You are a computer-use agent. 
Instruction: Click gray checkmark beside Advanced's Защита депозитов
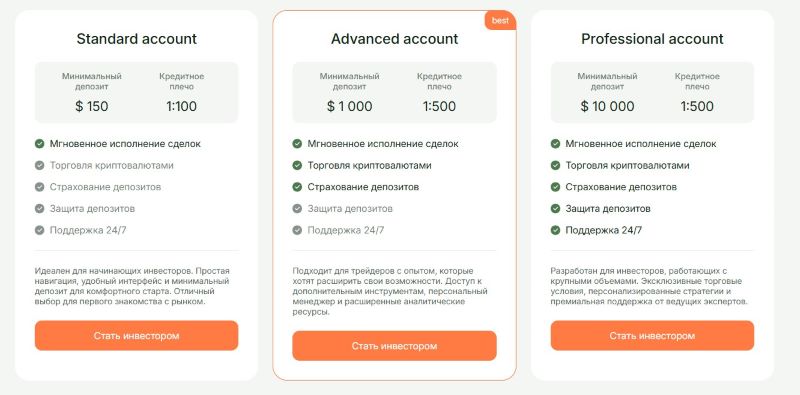(x=297, y=209)
